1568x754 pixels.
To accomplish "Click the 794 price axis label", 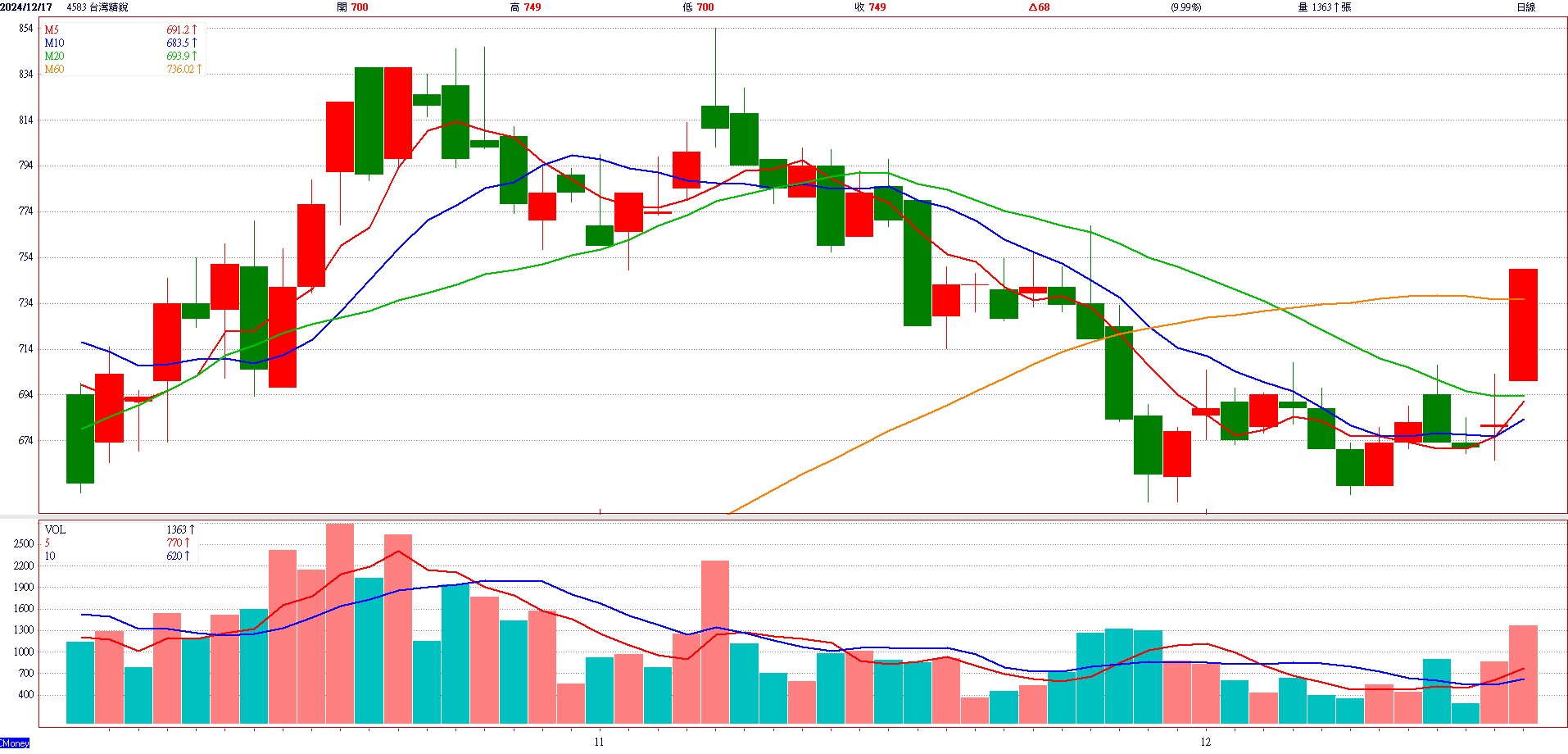I will click(26, 165).
